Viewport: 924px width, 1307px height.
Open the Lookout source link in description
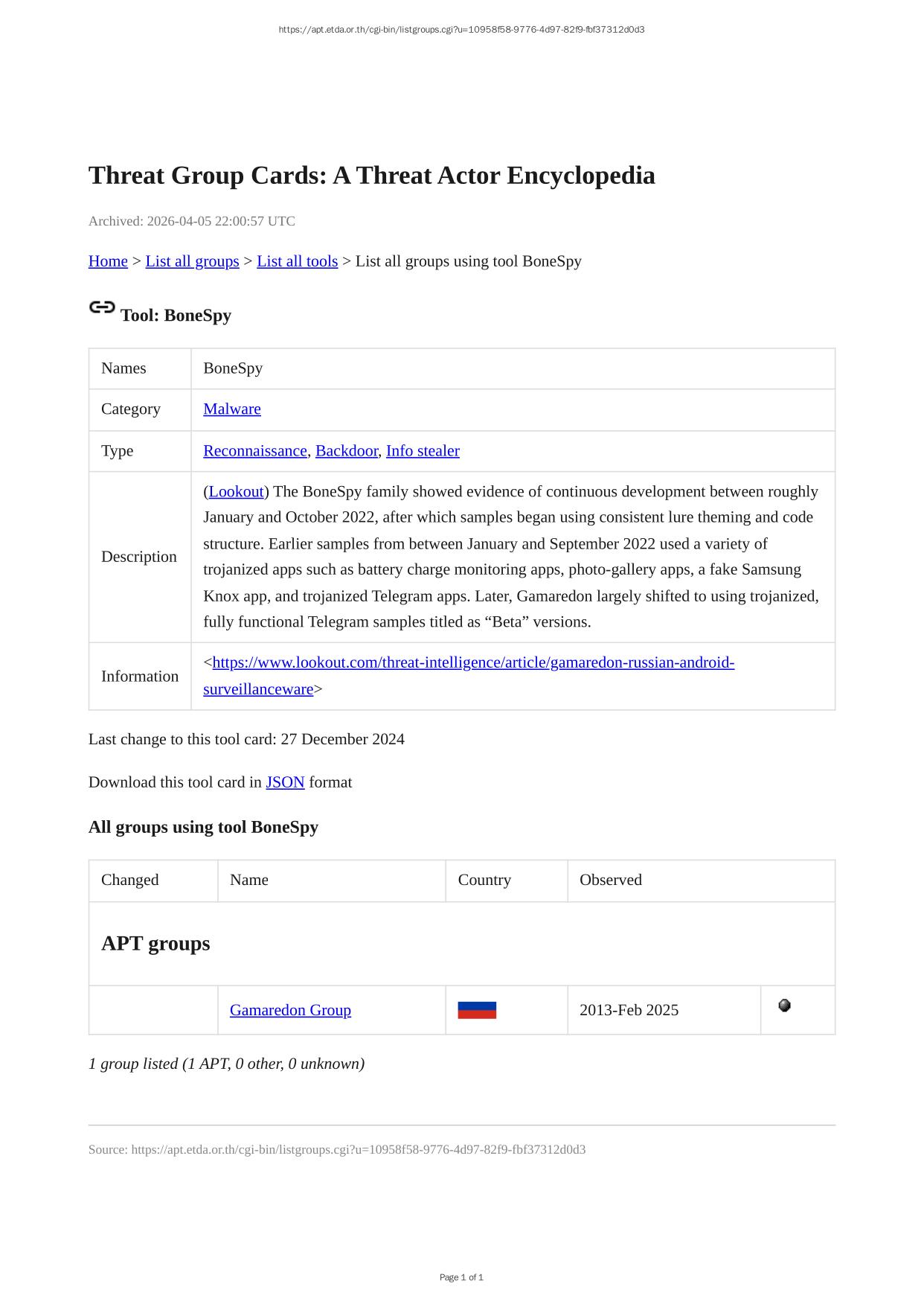(237, 492)
